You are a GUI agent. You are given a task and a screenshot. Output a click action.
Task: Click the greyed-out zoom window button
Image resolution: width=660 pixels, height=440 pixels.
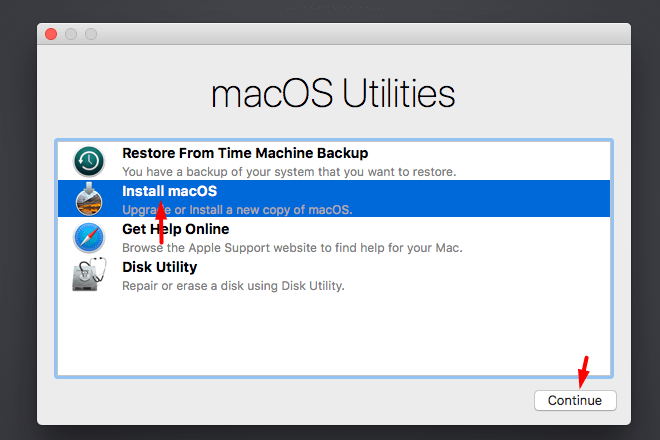pos(91,34)
